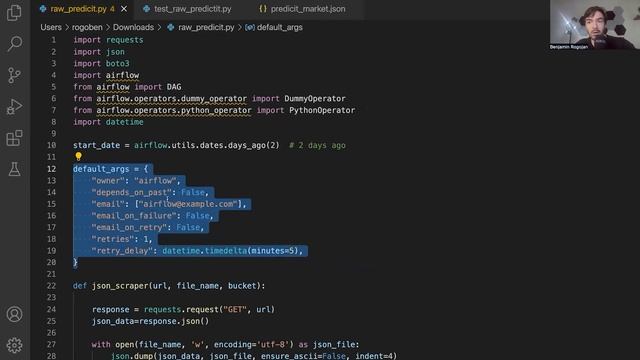Click 'requests.request' on line 24
Viewport: 640px width, 360px height.
pos(181,309)
